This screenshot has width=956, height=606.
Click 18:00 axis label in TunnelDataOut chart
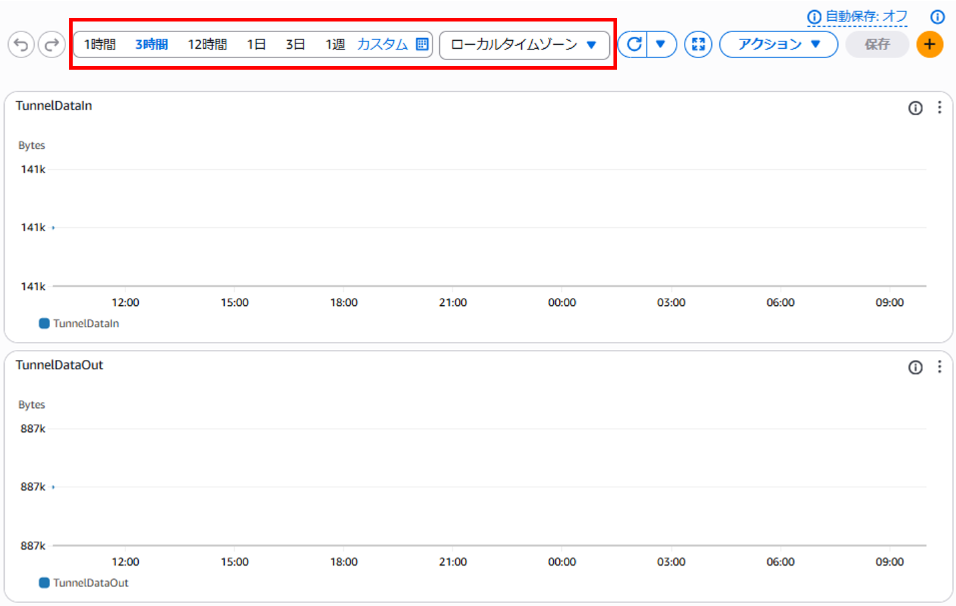344,561
